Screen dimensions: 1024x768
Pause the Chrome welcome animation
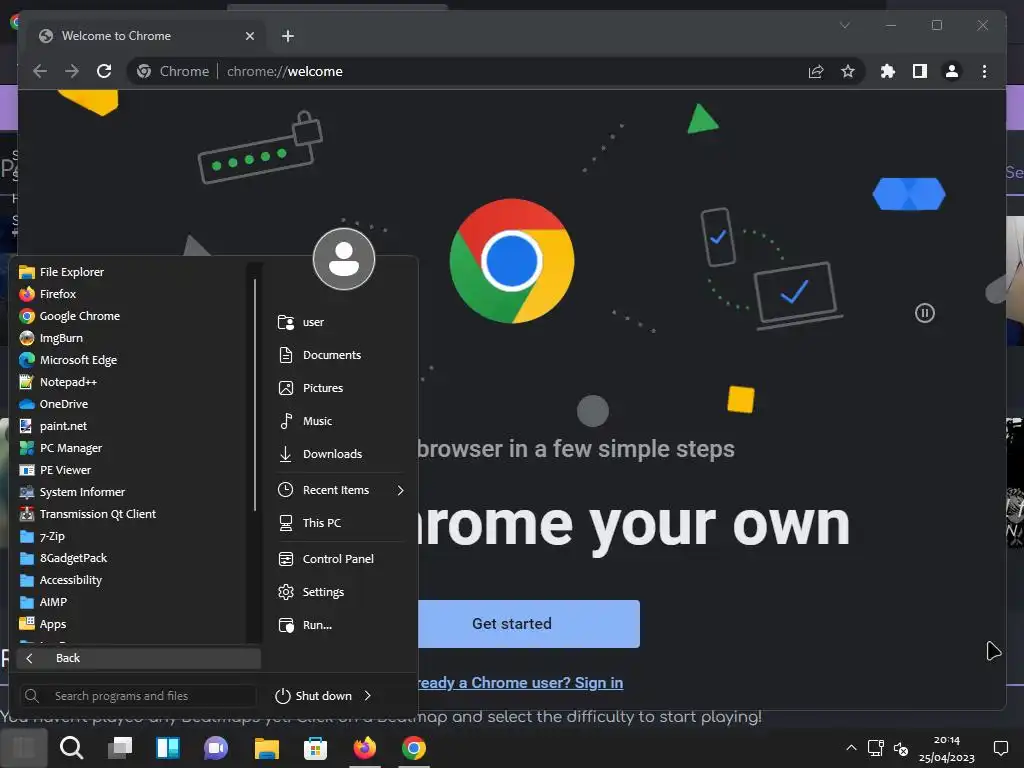(925, 313)
